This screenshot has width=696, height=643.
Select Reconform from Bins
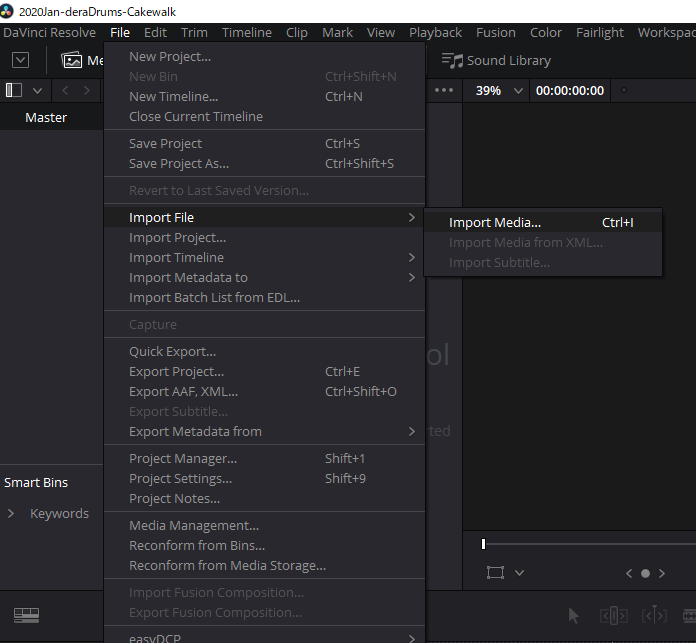(265, 545)
